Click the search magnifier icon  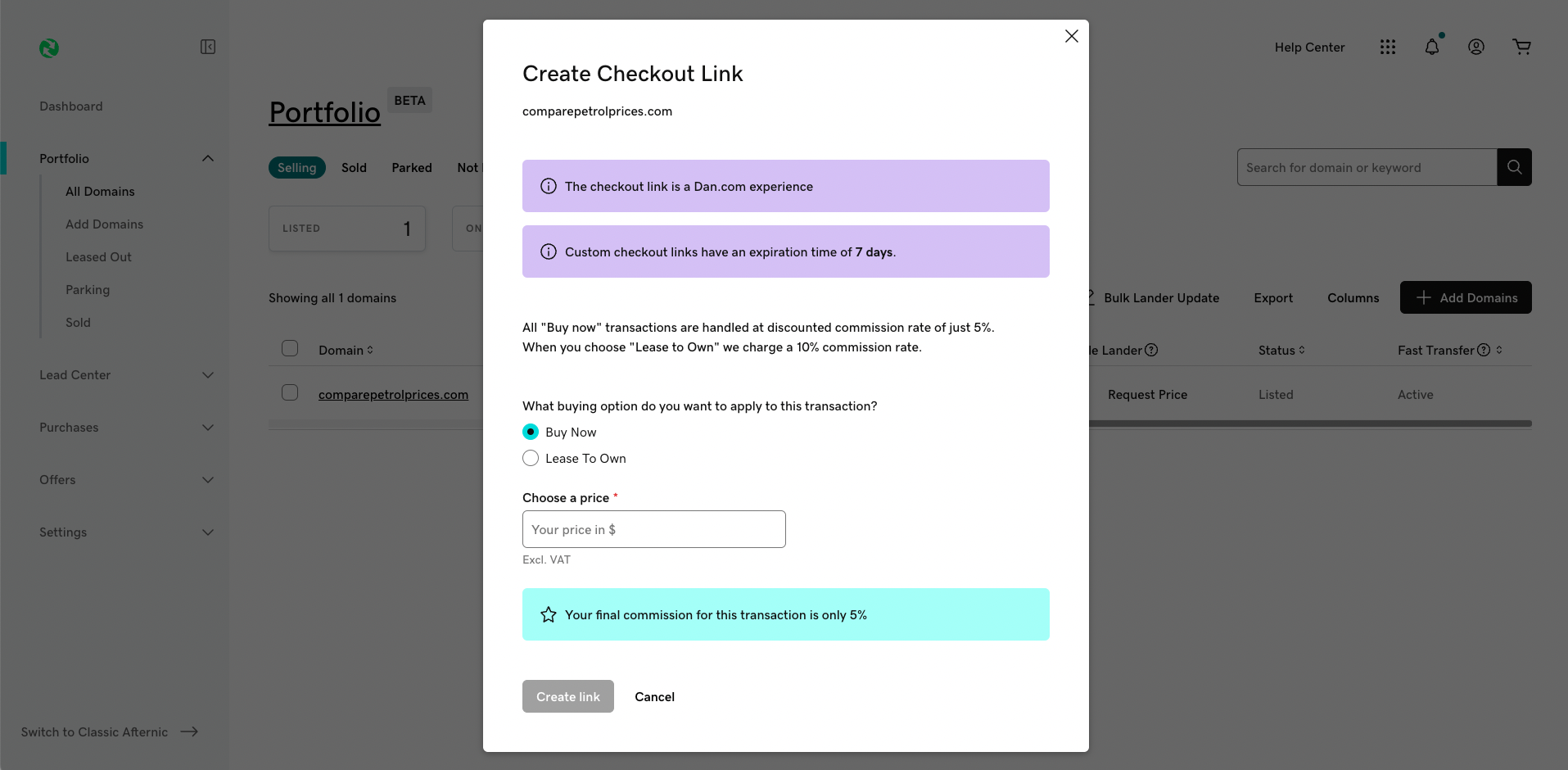click(1513, 167)
